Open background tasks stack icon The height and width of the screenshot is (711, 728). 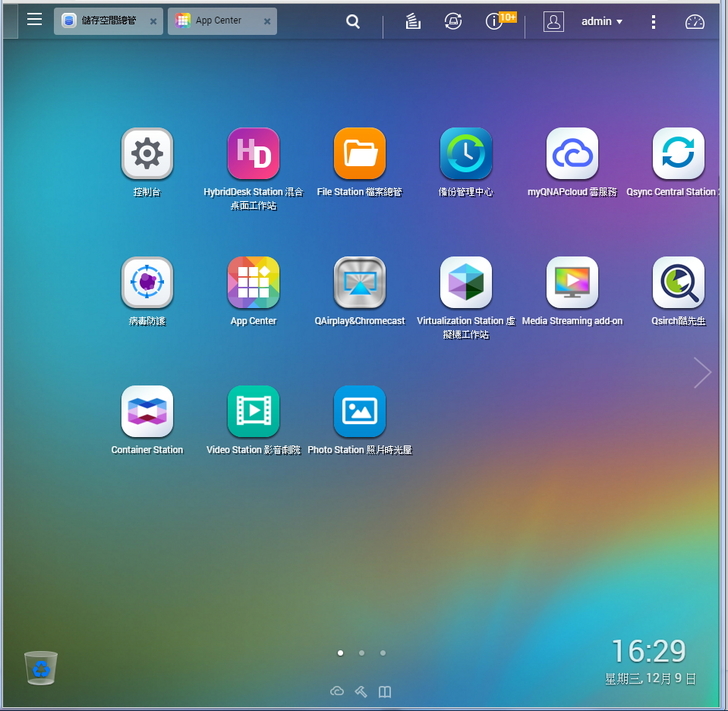coord(413,21)
